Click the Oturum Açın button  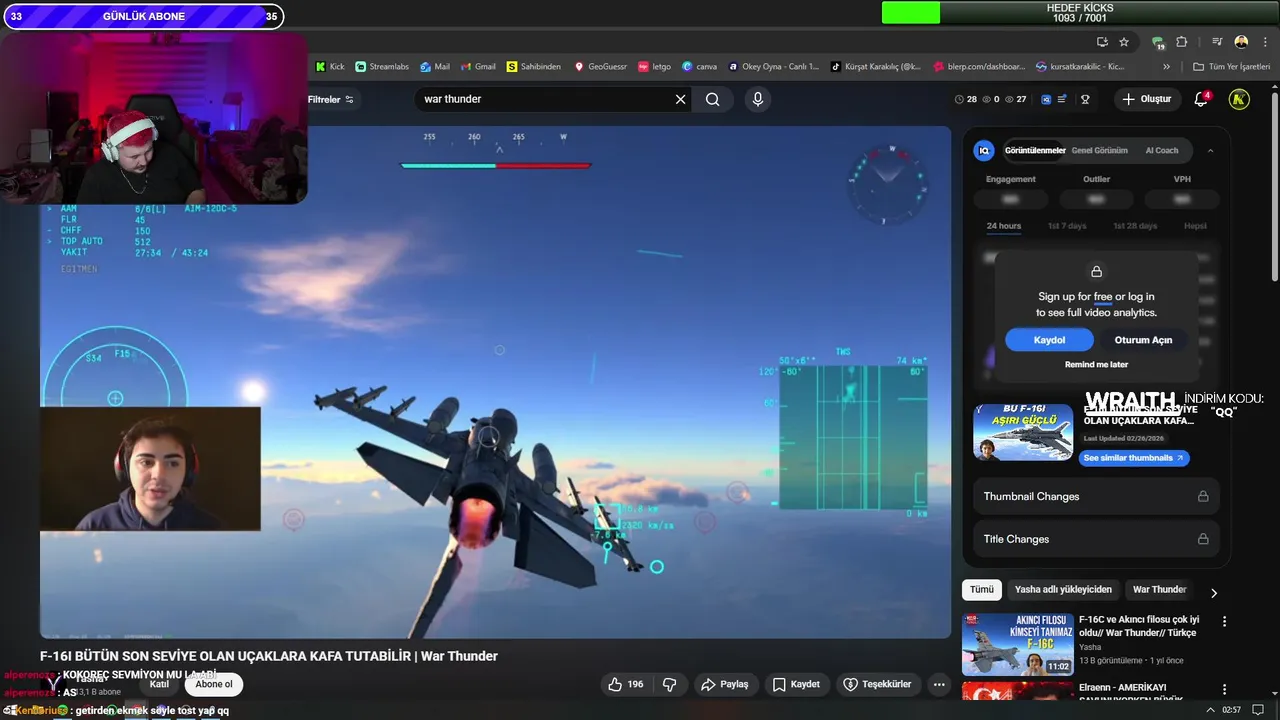(x=1143, y=340)
